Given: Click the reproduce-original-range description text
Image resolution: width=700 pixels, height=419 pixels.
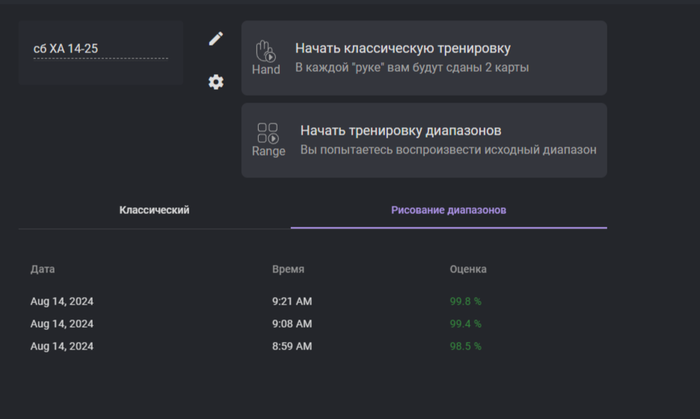Looking at the screenshot, I should click(x=448, y=150).
